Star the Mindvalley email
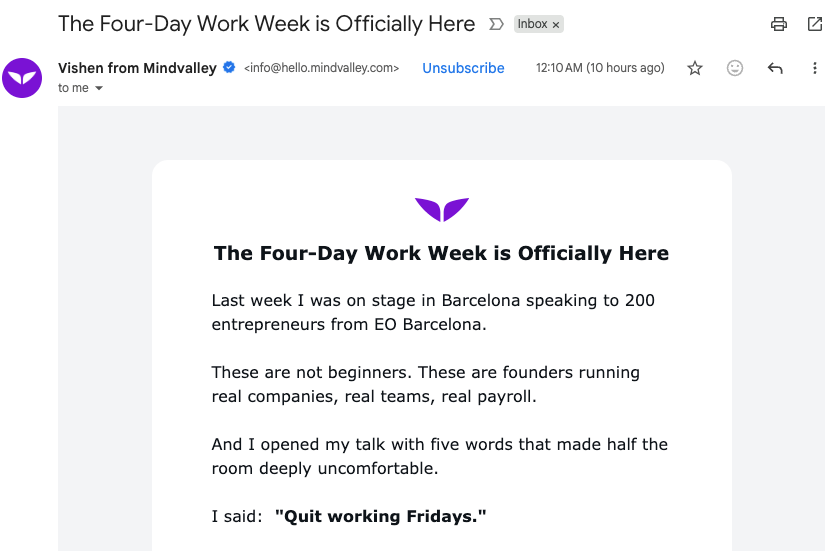This screenshot has height=551, width=837. point(695,68)
